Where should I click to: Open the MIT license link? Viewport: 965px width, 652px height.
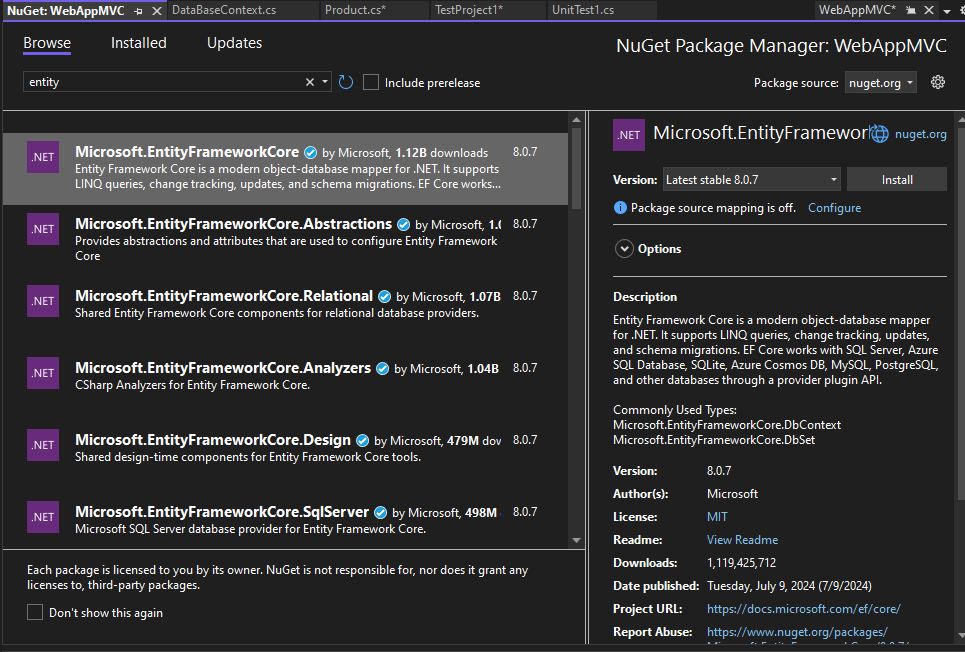coord(717,517)
